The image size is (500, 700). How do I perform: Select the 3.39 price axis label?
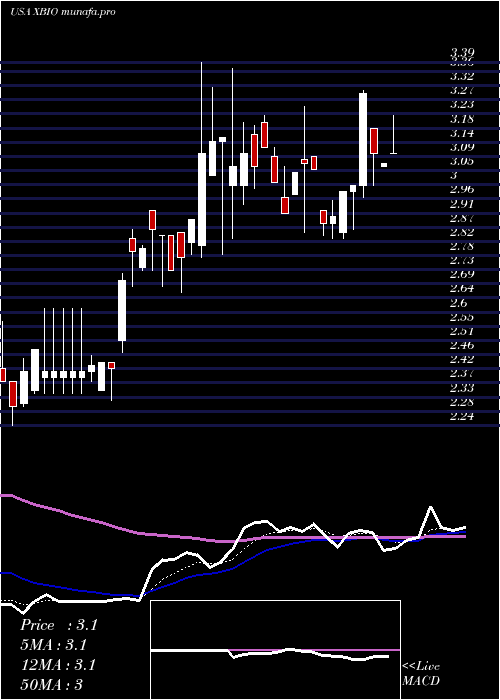click(x=462, y=53)
